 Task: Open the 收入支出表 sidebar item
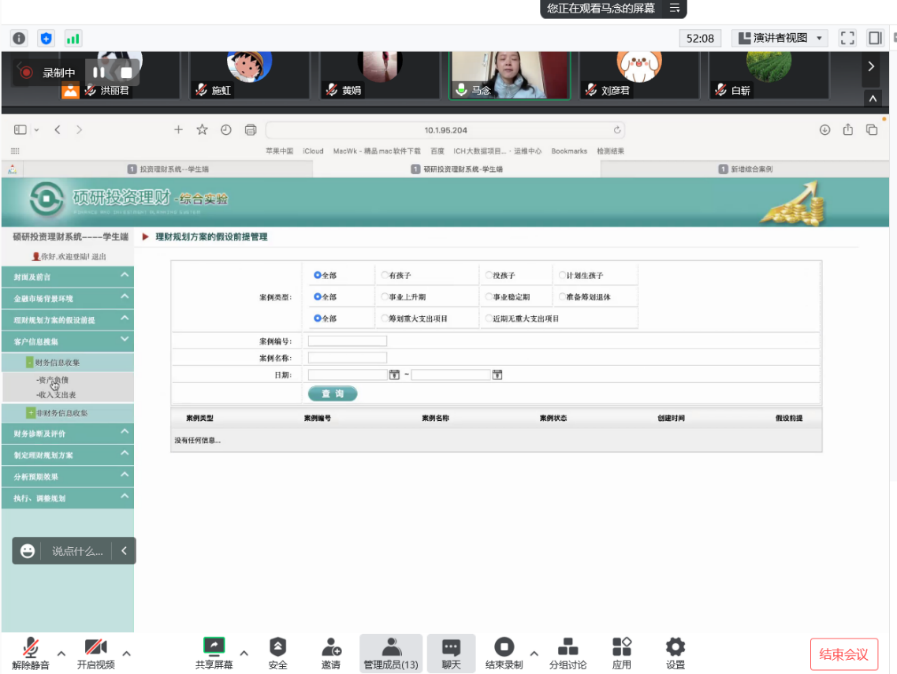57,395
